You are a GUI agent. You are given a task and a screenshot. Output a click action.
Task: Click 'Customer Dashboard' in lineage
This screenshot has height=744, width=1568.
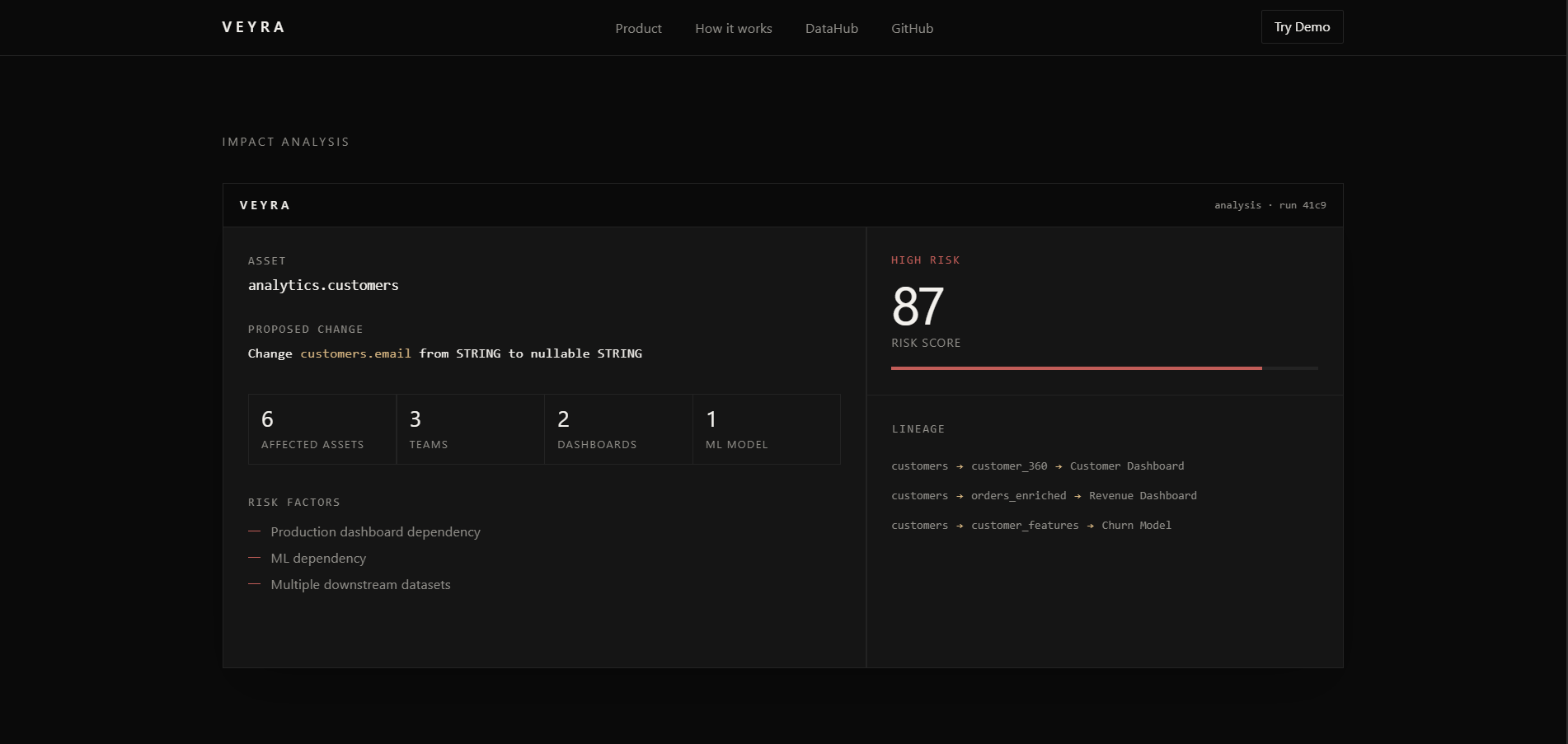(x=1127, y=466)
